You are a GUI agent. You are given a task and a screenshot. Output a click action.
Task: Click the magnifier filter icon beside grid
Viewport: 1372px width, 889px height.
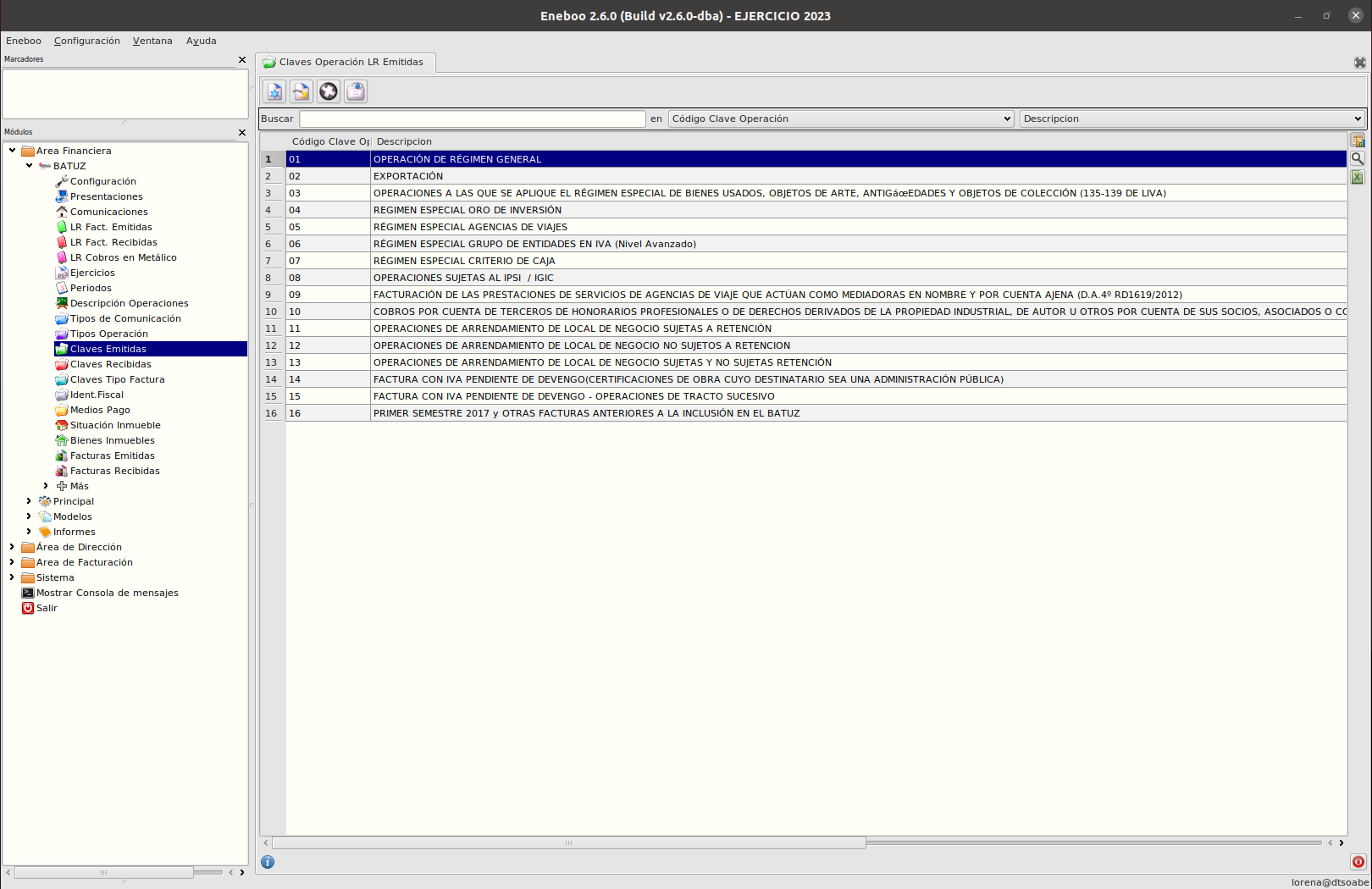1358,158
